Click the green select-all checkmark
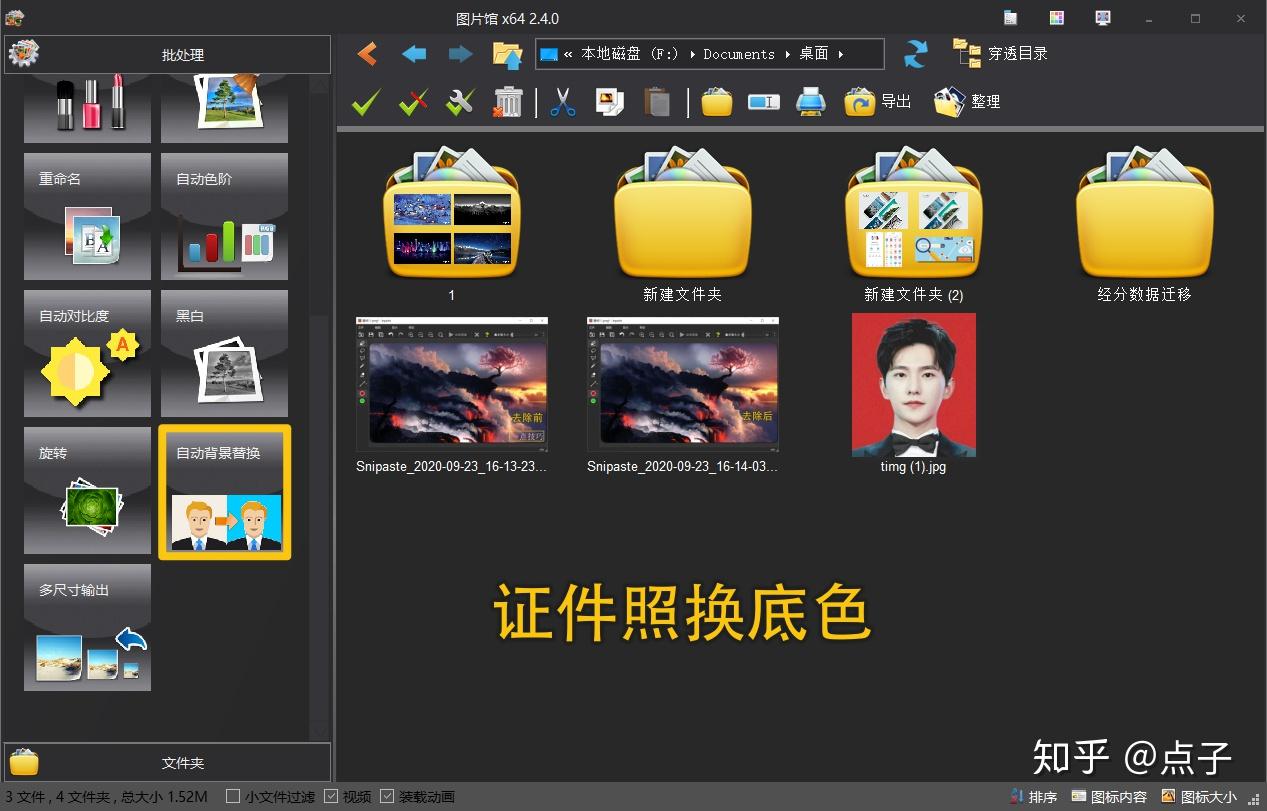Image resolution: width=1267 pixels, height=811 pixels. tap(366, 102)
